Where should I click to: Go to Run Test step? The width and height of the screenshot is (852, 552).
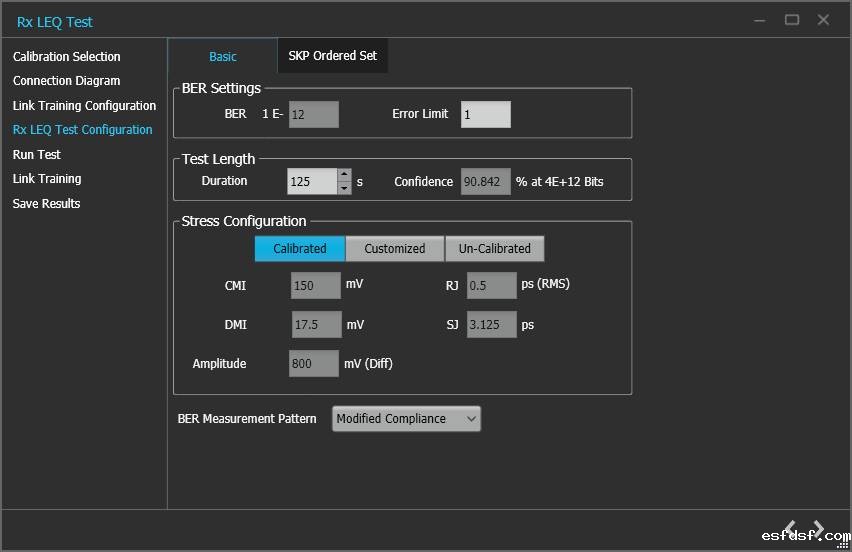(37, 155)
